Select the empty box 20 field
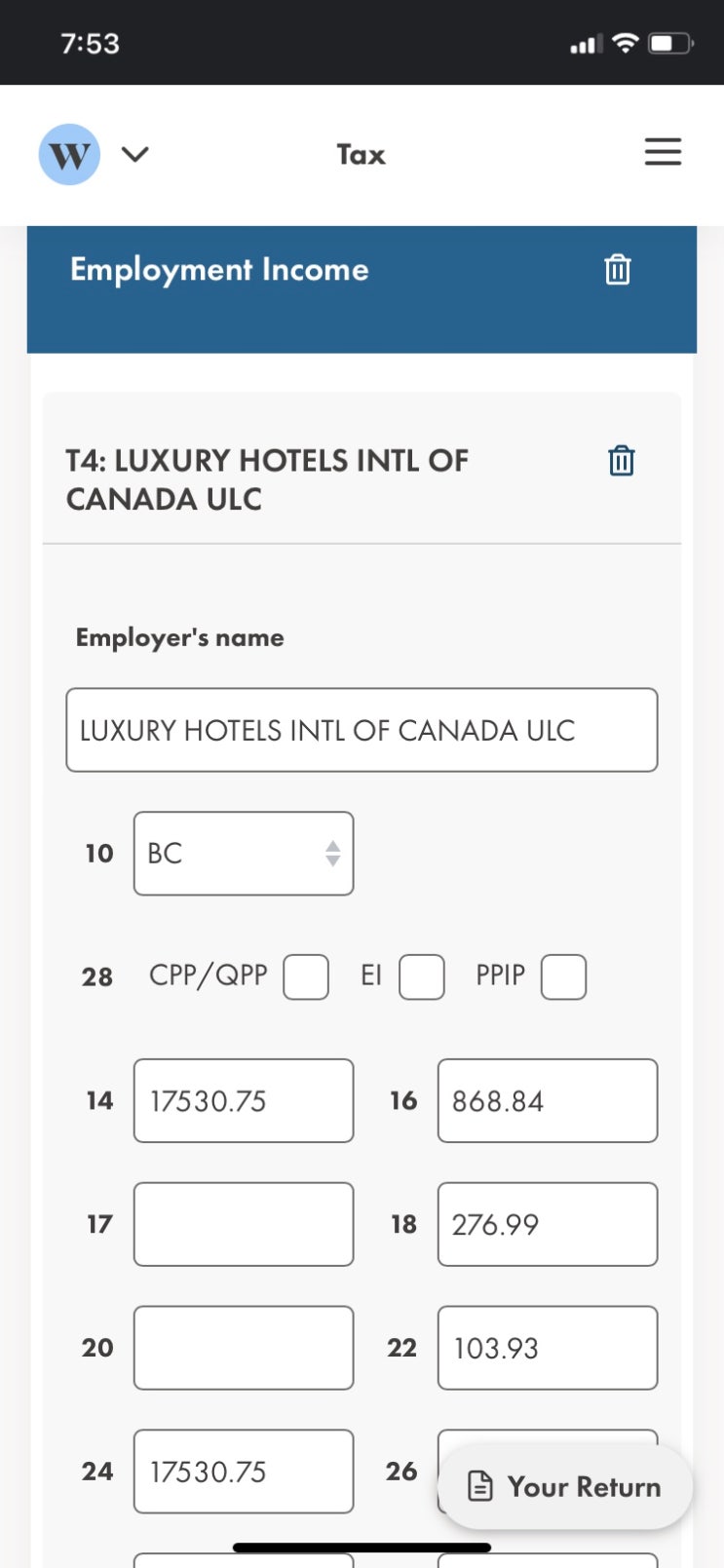 pyautogui.click(x=244, y=1348)
